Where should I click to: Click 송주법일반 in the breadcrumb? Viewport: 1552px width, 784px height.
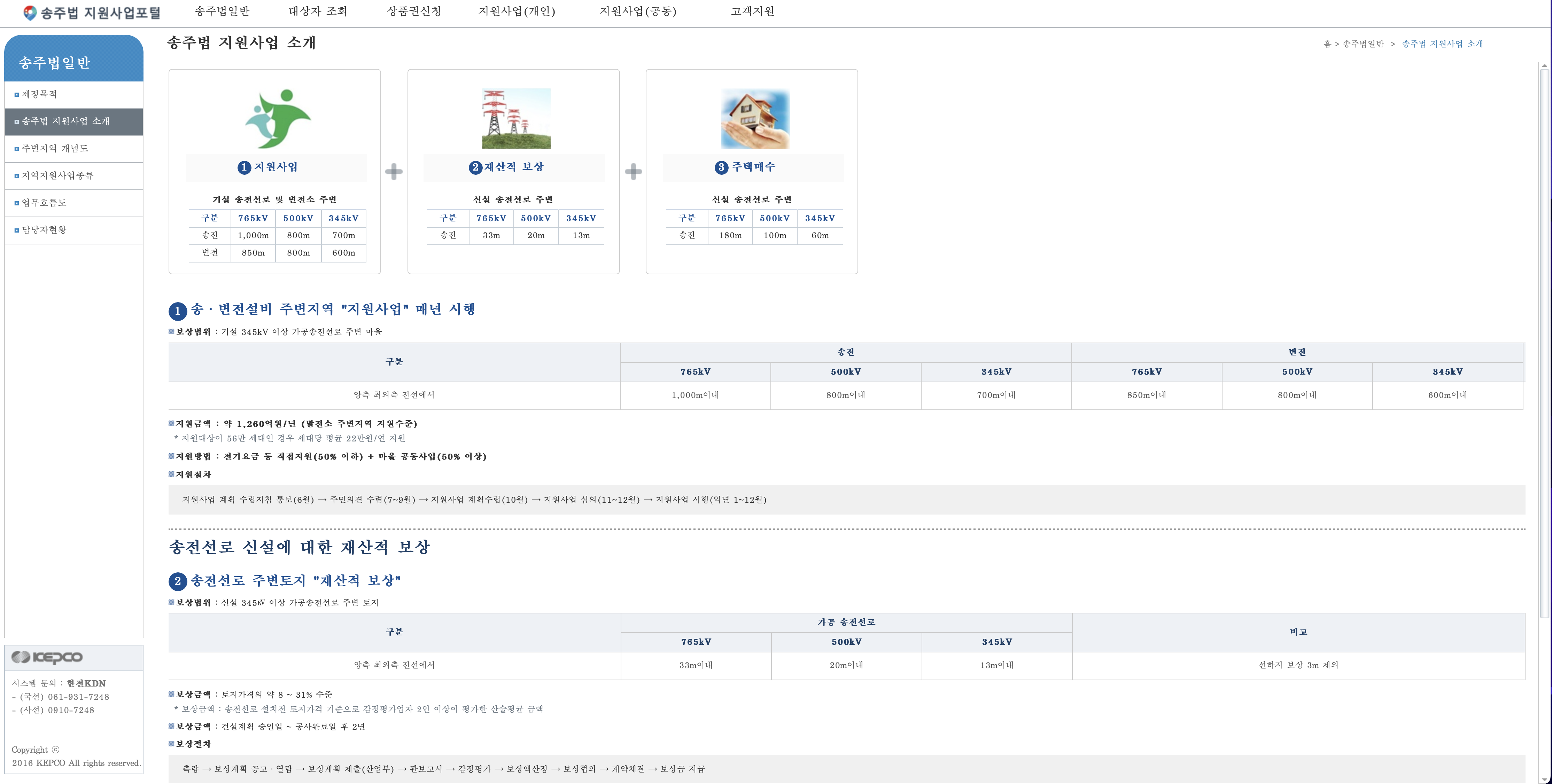(x=1363, y=44)
